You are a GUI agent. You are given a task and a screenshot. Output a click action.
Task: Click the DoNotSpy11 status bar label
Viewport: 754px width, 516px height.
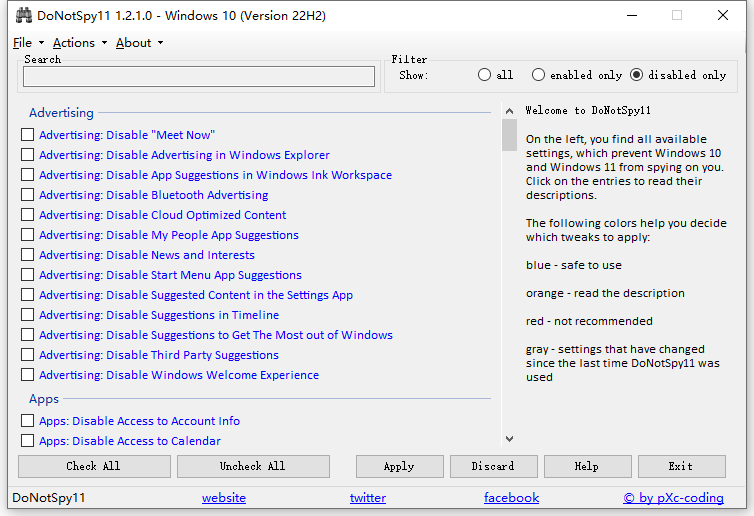click(x=49, y=498)
